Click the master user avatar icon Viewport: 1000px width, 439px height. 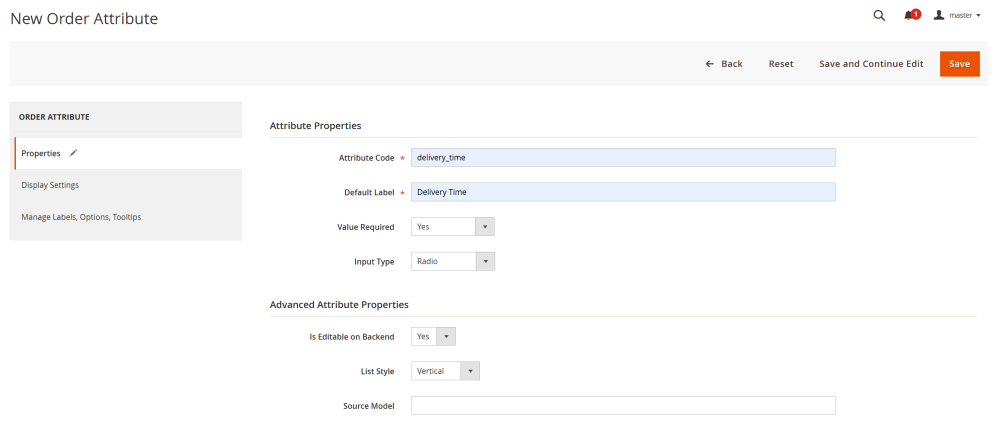click(x=939, y=15)
